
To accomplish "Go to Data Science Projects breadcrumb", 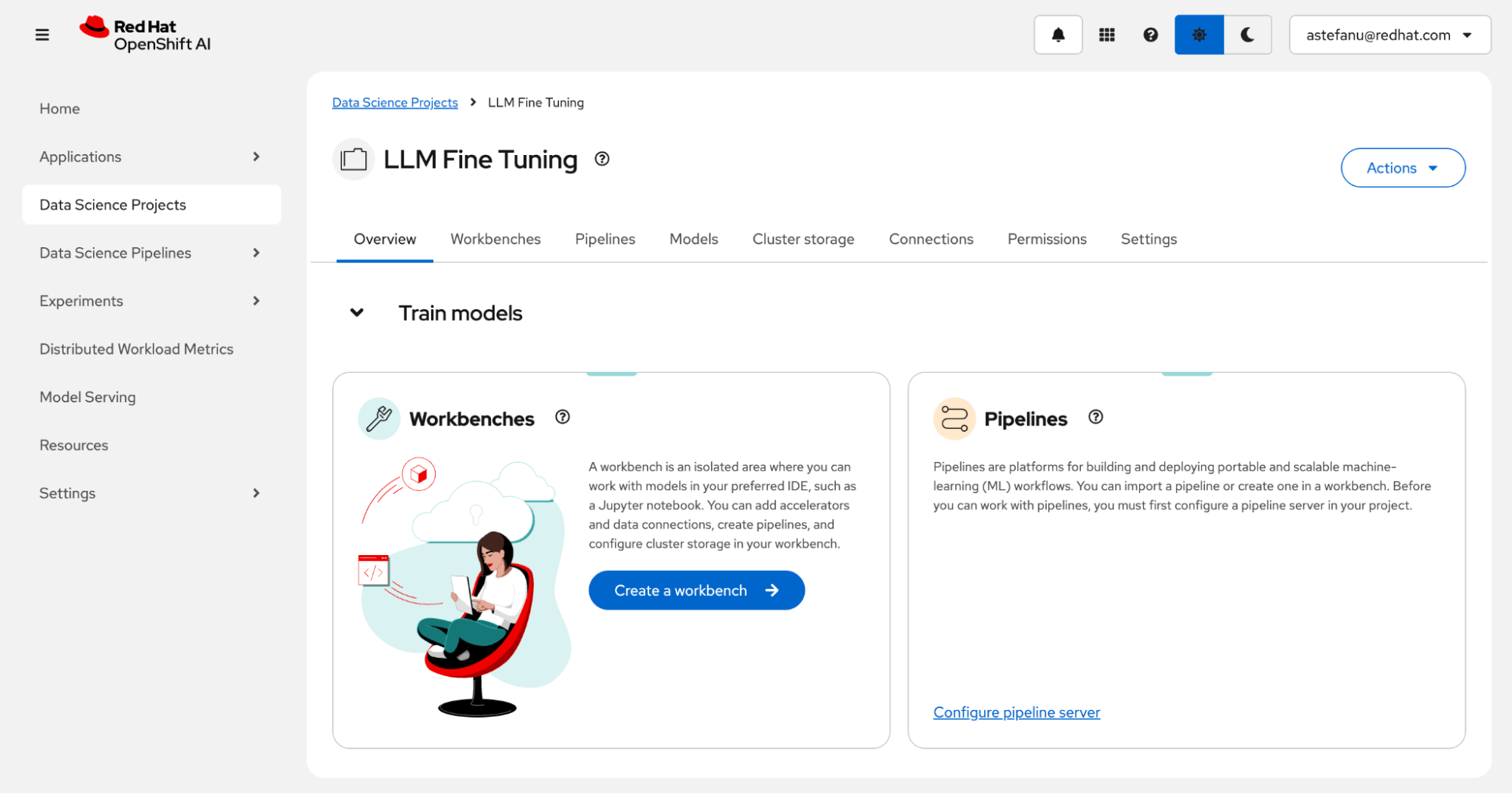I will 395,102.
